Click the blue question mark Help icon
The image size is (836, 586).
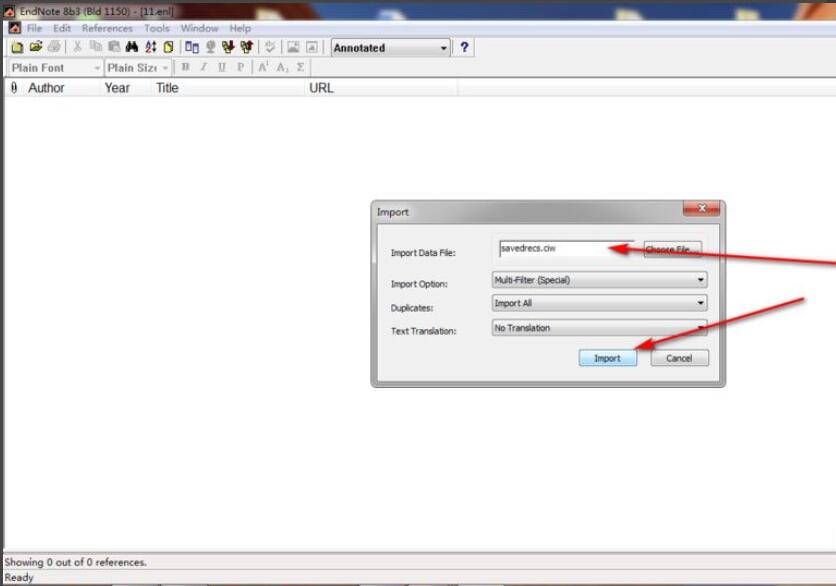(464, 47)
